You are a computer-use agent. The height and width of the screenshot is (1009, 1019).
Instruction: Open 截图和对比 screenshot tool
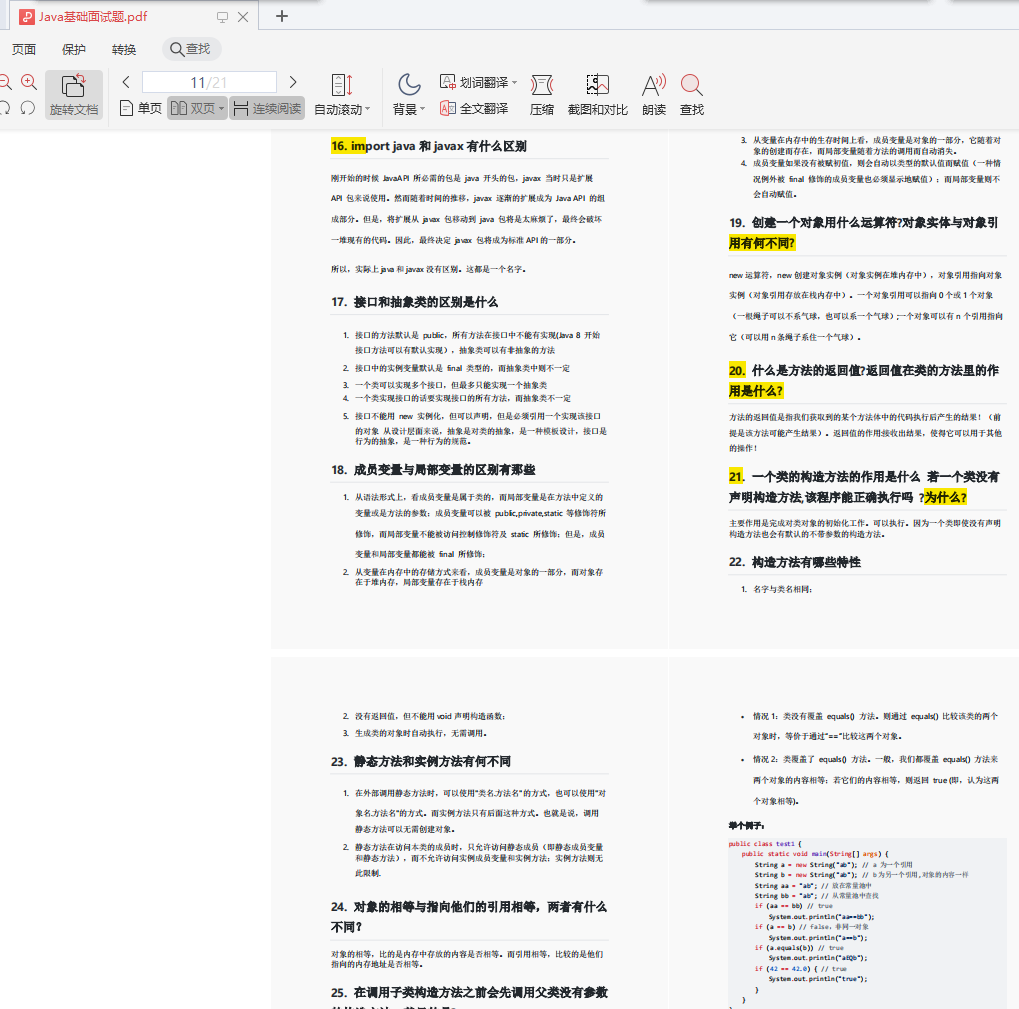click(597, 95)
